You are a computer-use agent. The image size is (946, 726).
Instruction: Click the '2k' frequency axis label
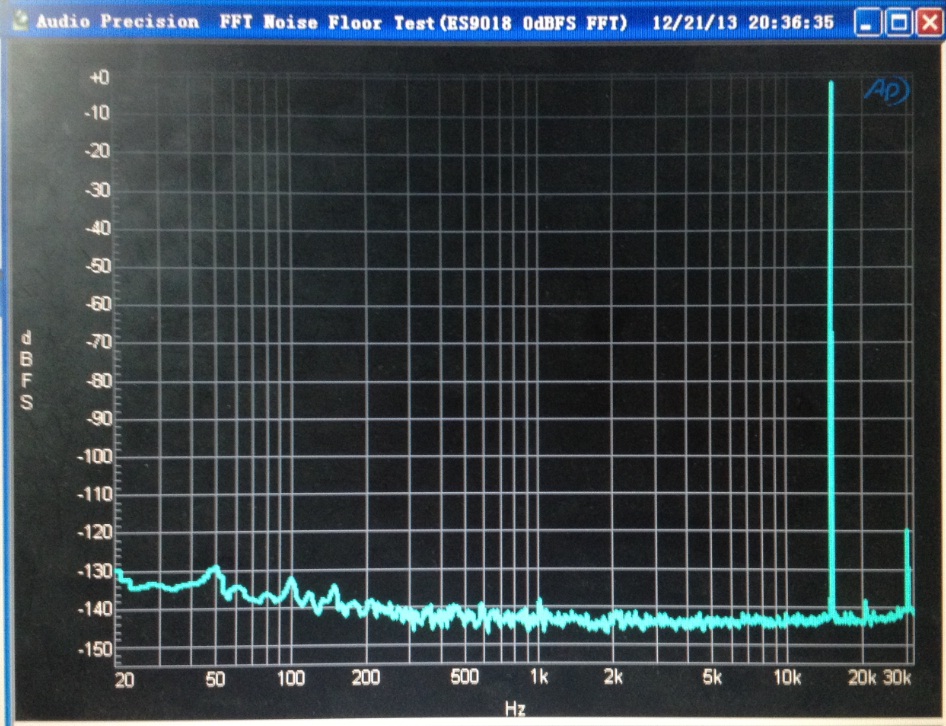[613, 677]
